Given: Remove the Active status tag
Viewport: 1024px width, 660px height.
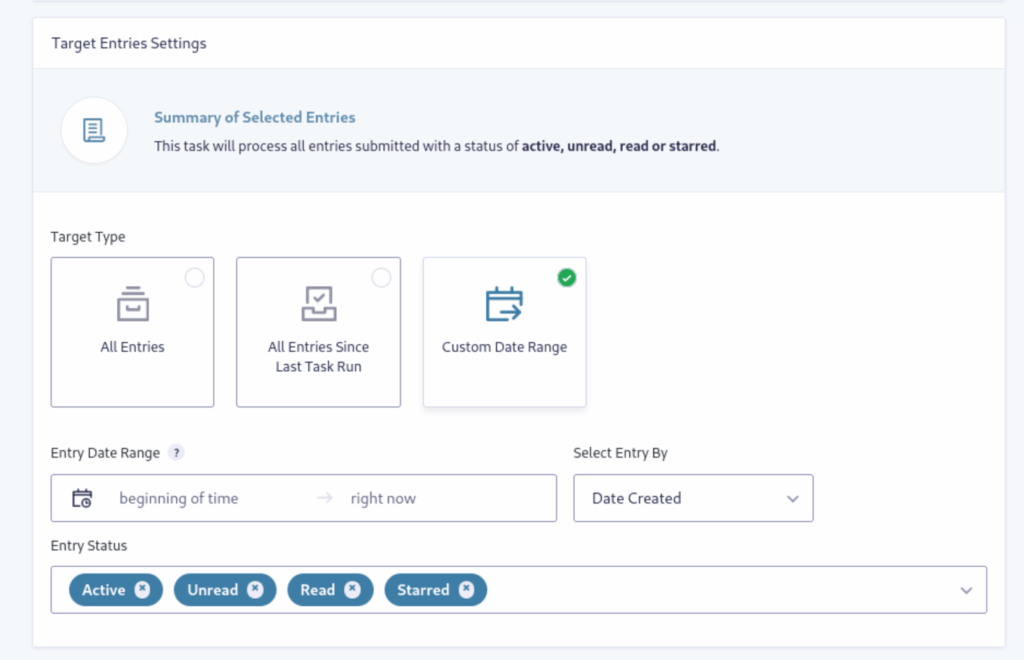Looking at the screenshot, I should click(142, 590).
